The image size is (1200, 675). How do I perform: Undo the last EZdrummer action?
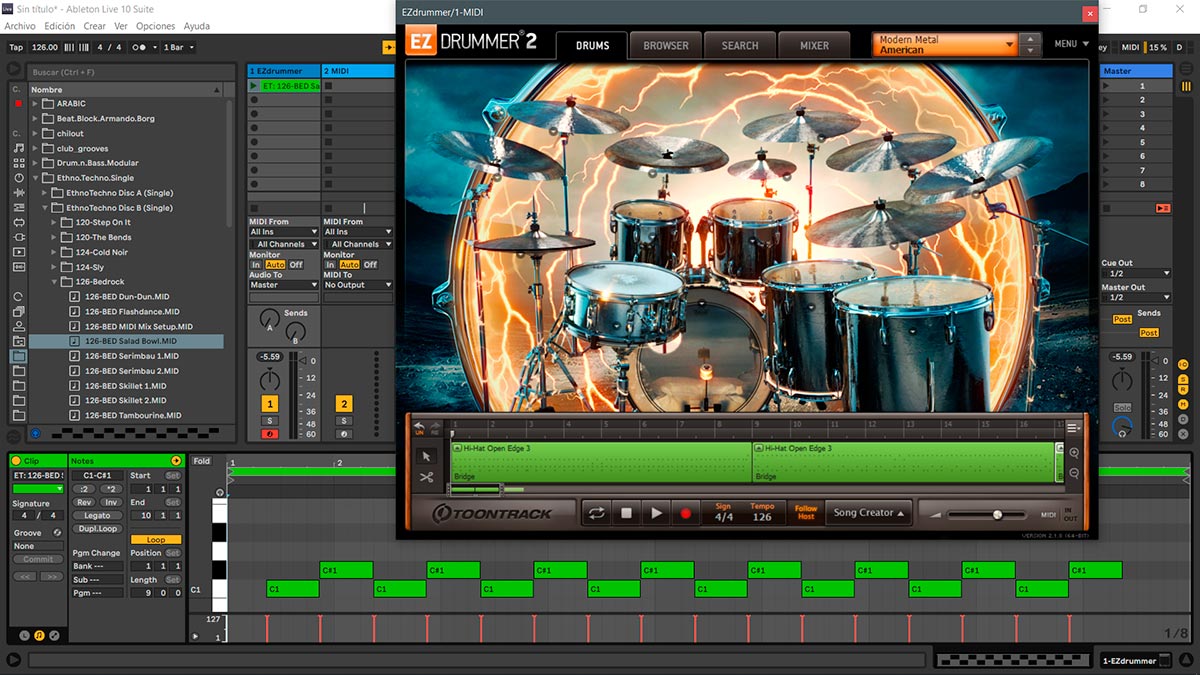coord(421,426)
